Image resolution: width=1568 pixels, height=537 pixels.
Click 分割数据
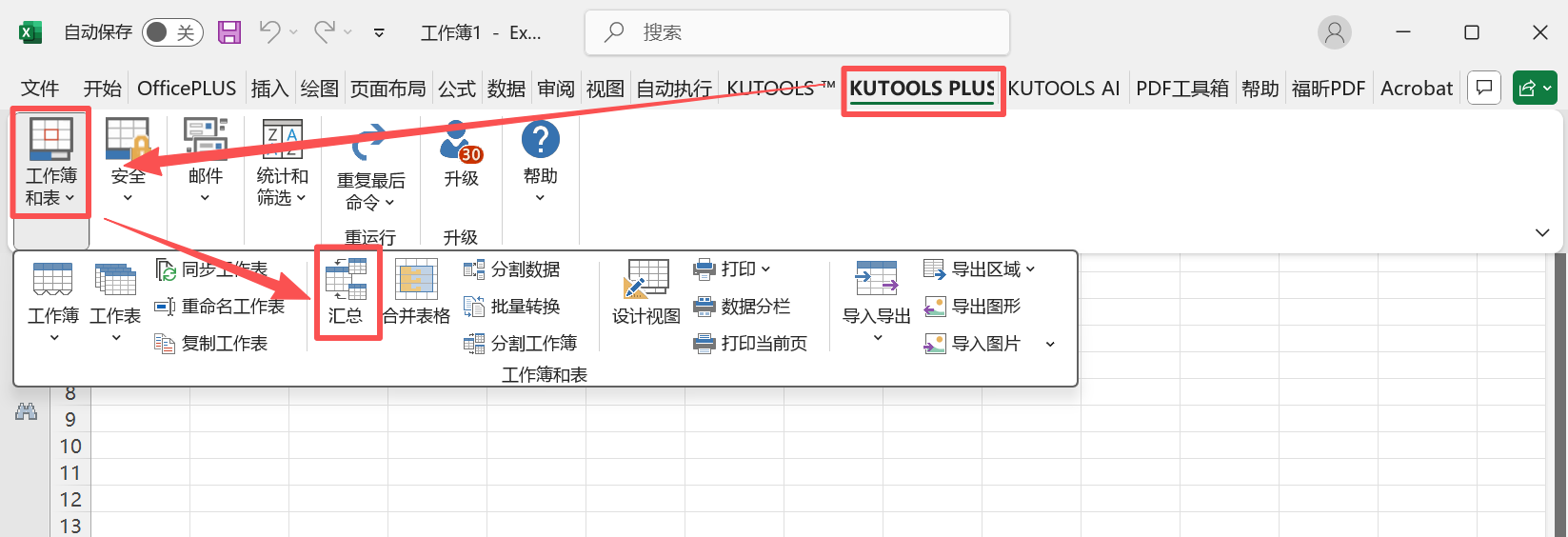click(x=512, y=269)
